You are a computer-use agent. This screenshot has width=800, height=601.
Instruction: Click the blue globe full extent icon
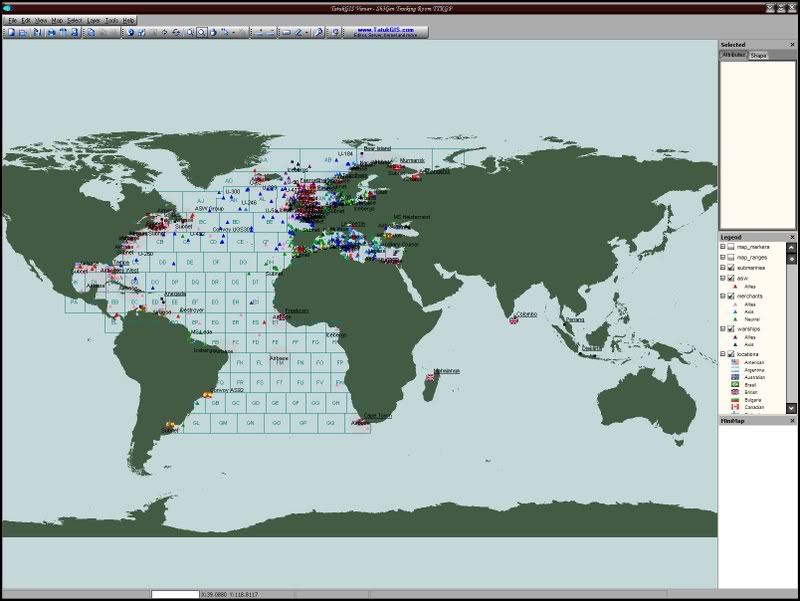pyautogui.click(x=131, y=32)
